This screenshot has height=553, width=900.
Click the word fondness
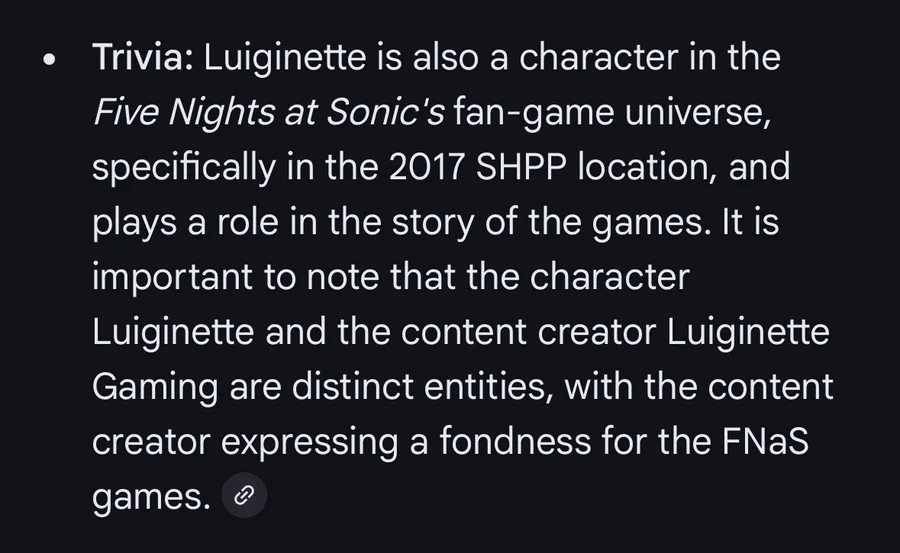(515, 441)
